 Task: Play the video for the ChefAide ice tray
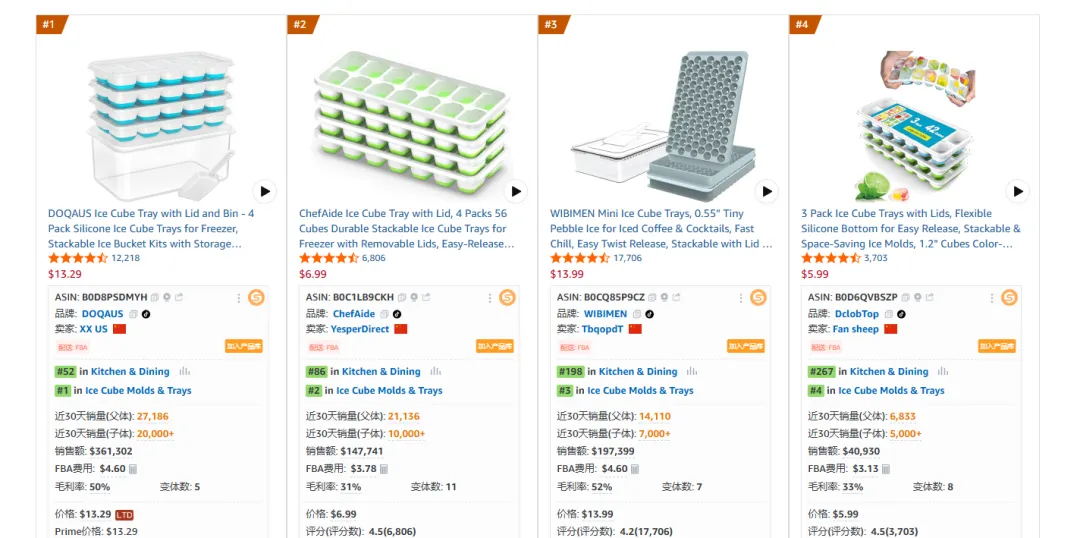[x=516, y=191]
